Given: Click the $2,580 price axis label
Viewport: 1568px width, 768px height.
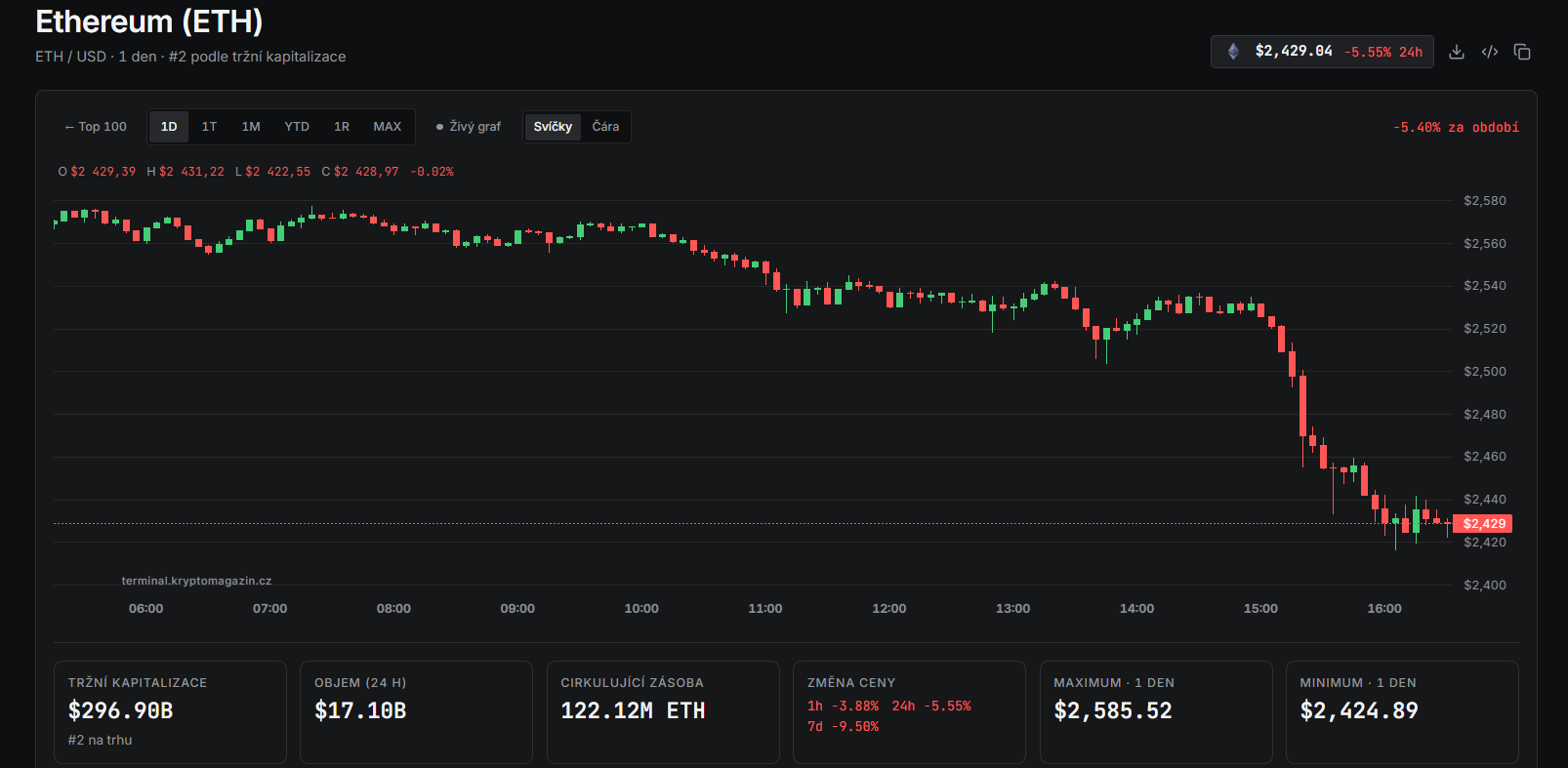Looking at the screenshot, I should (x=1485, y=201).
